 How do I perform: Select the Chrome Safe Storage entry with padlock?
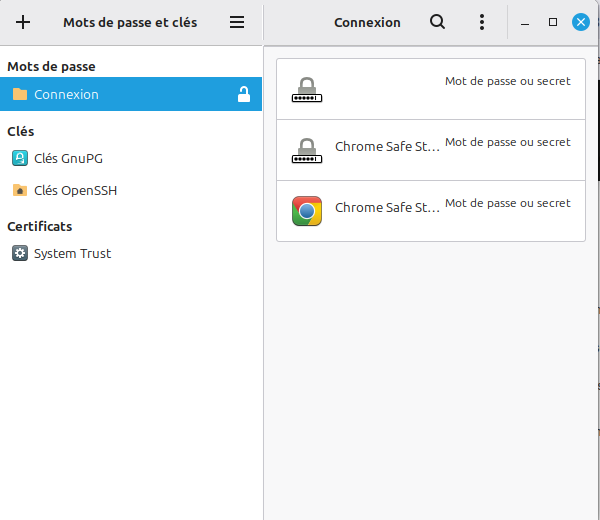click(387, 147)
